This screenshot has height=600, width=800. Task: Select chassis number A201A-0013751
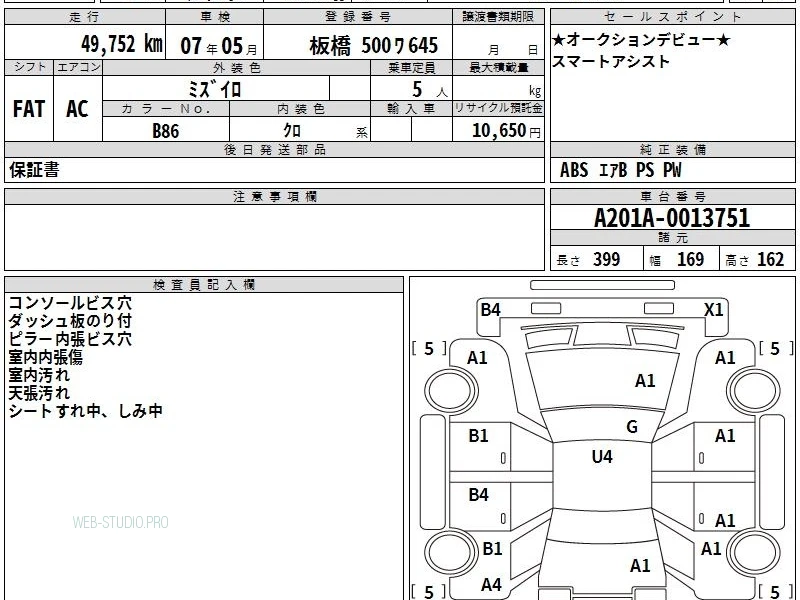point(672,218)
